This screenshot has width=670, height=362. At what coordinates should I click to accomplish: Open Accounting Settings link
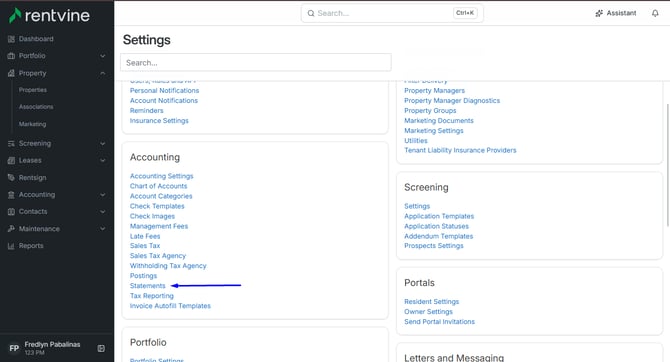click(x=162, y=176)
